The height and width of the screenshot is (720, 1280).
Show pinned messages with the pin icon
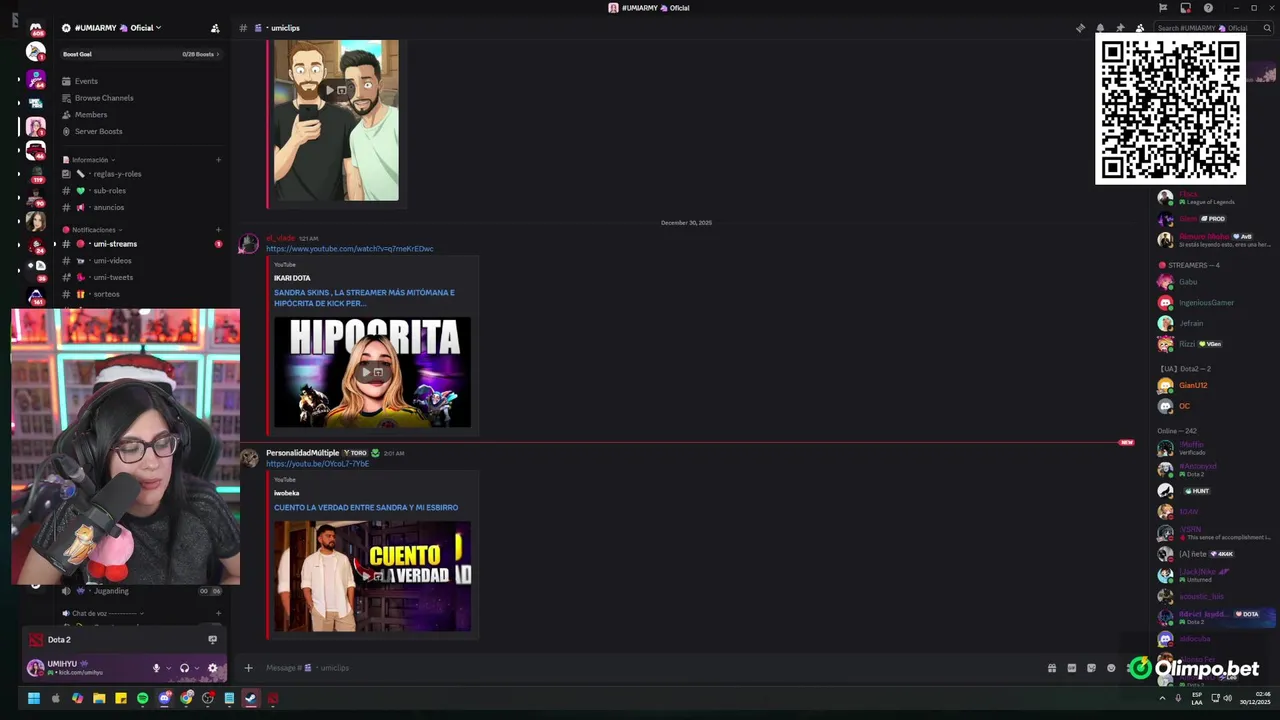pyautogui.click(x=1120, y=28)
